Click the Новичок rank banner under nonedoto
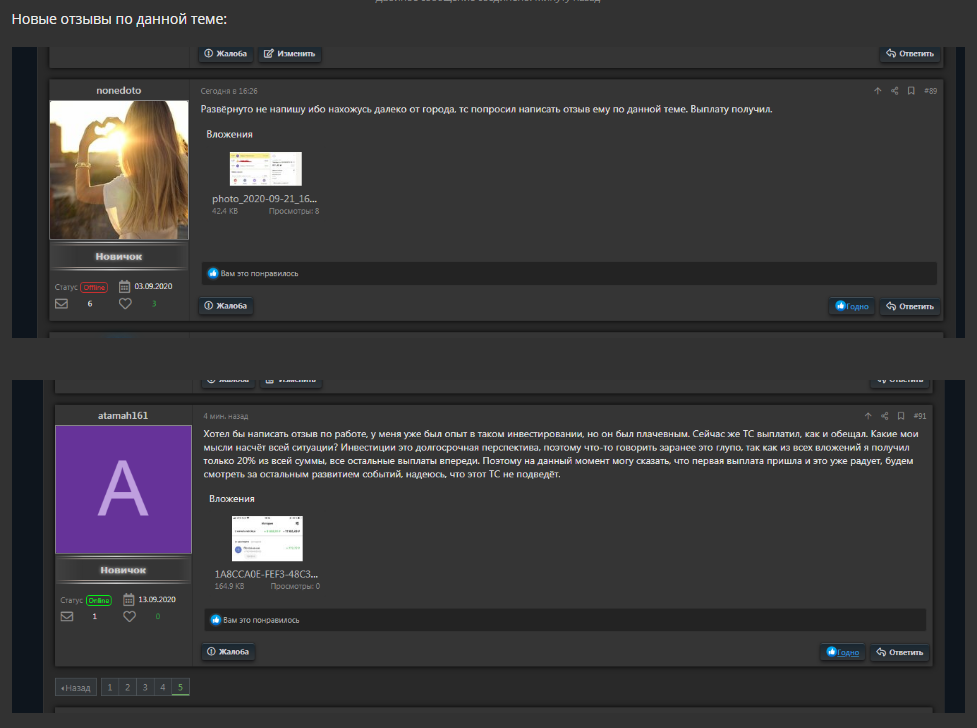Screen dimensions: 977x728 pos(118,256)
